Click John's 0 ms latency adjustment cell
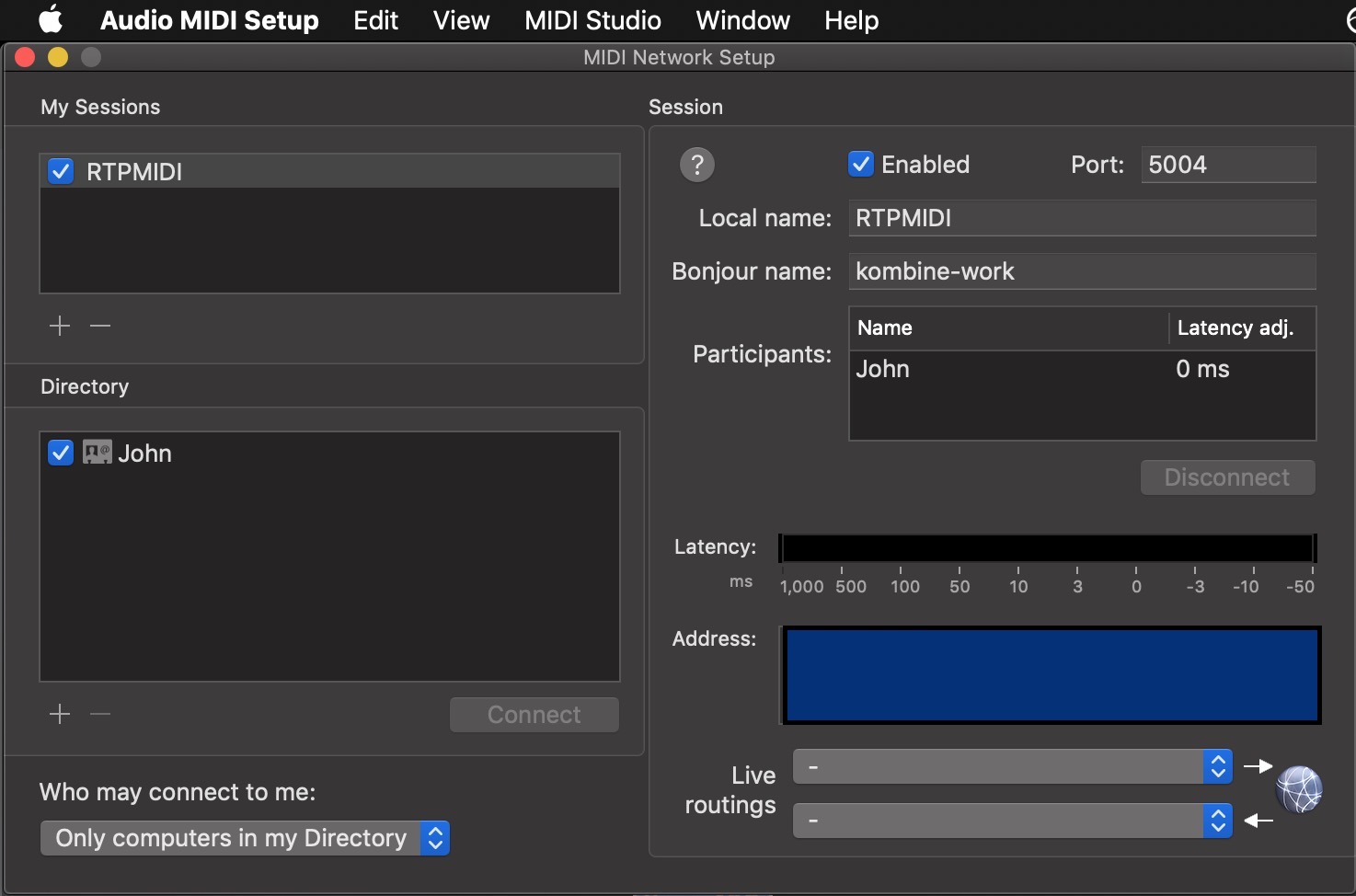The width and height of the screenshot is (1356, 896). (x=1202, y=369)
